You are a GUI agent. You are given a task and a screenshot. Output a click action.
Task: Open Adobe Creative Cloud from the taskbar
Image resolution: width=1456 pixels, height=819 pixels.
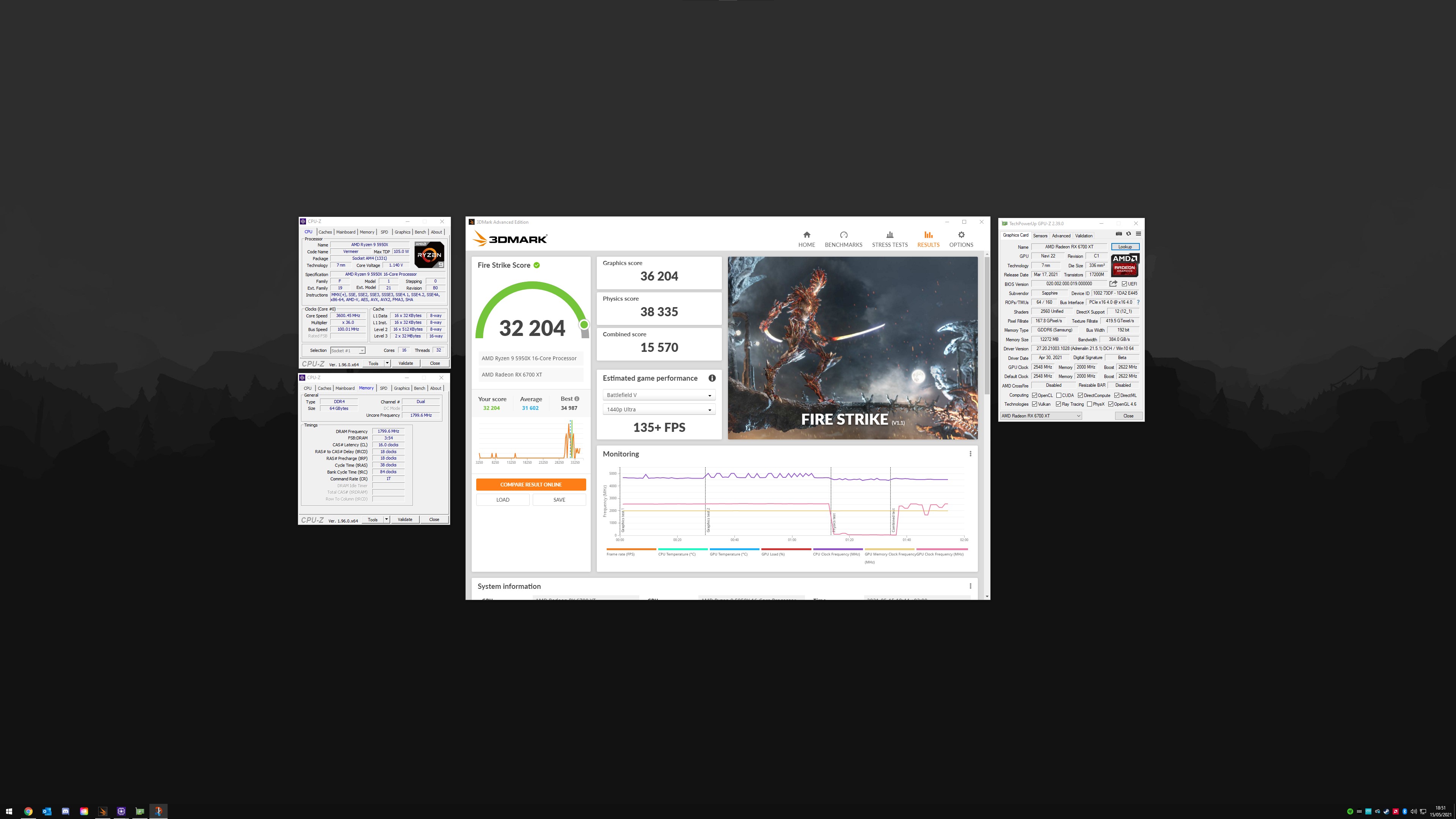coord(84,811)
